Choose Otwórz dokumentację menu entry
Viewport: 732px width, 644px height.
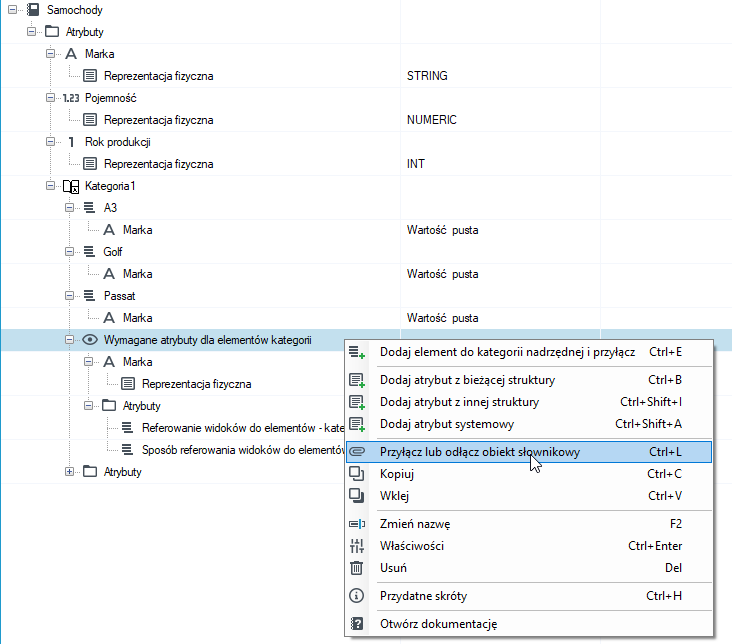pos(529,624)
